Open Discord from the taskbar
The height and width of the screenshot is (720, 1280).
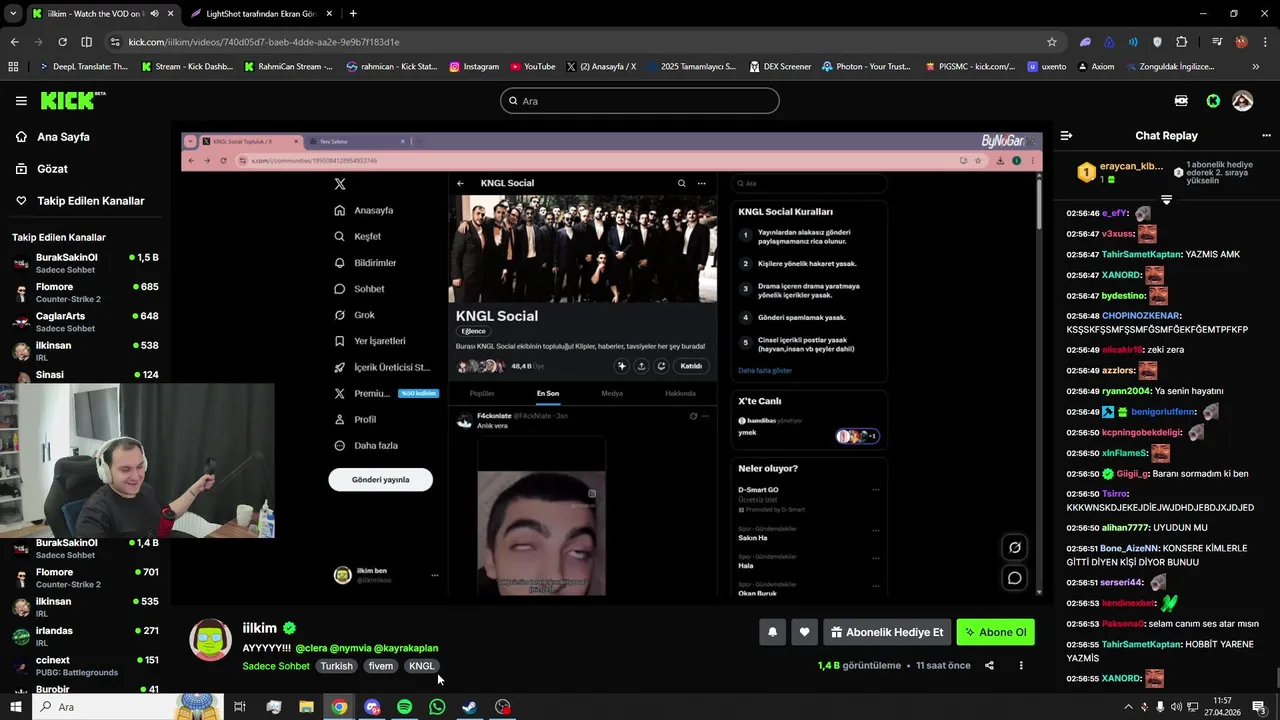tap(372, 707)
